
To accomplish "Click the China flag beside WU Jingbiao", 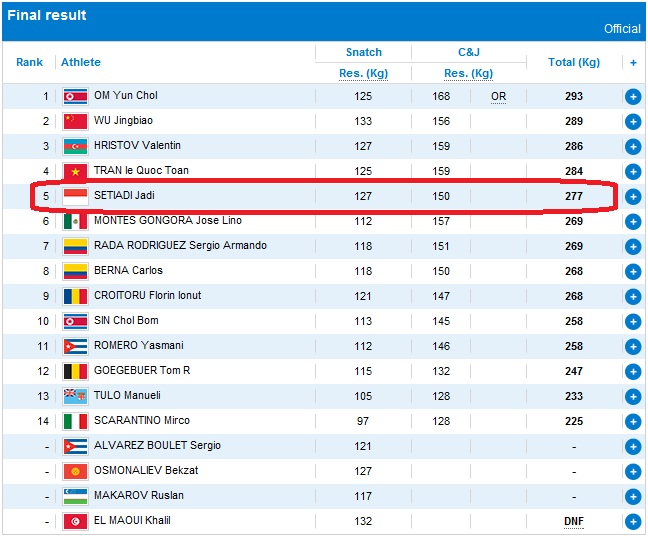I will [x=75, y=121].
